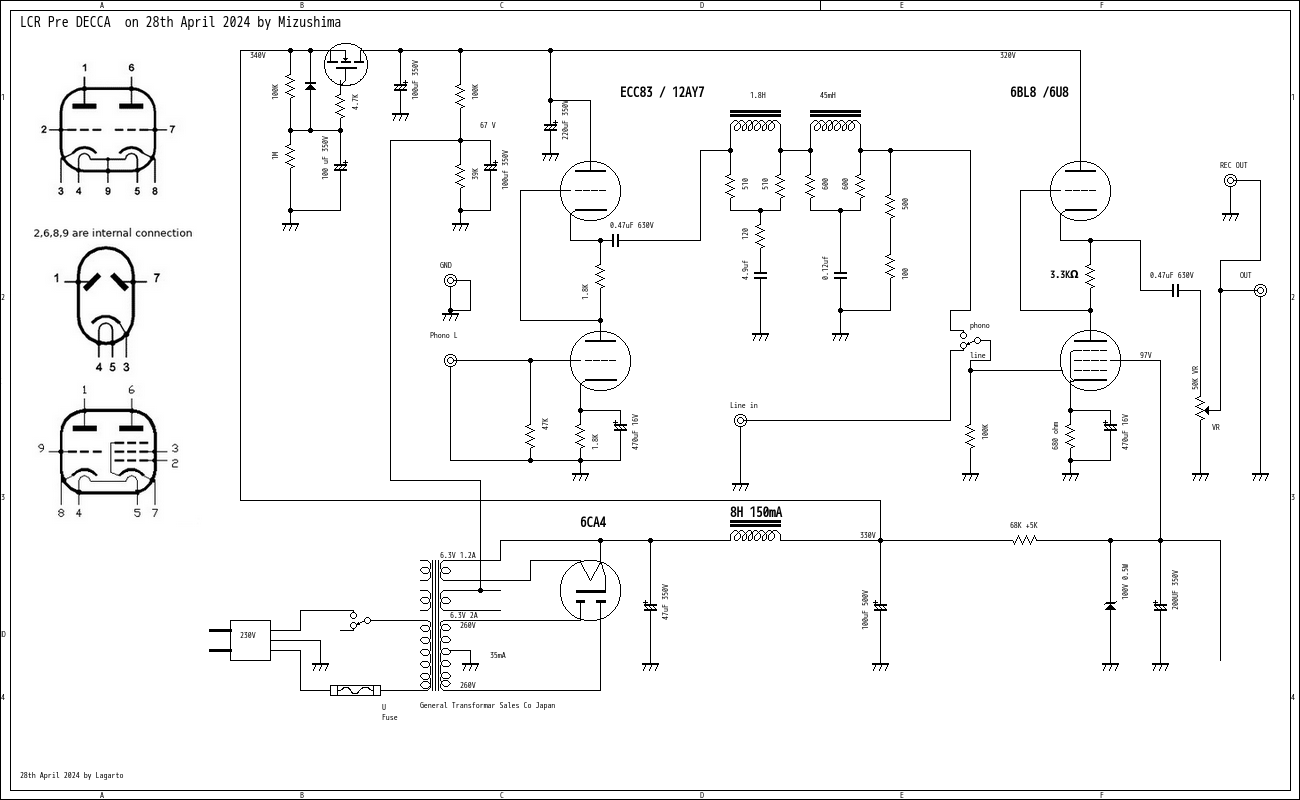Screen dimensions: 1300x800
Task: Select the Line in input jack
Action: pos(740,421)
